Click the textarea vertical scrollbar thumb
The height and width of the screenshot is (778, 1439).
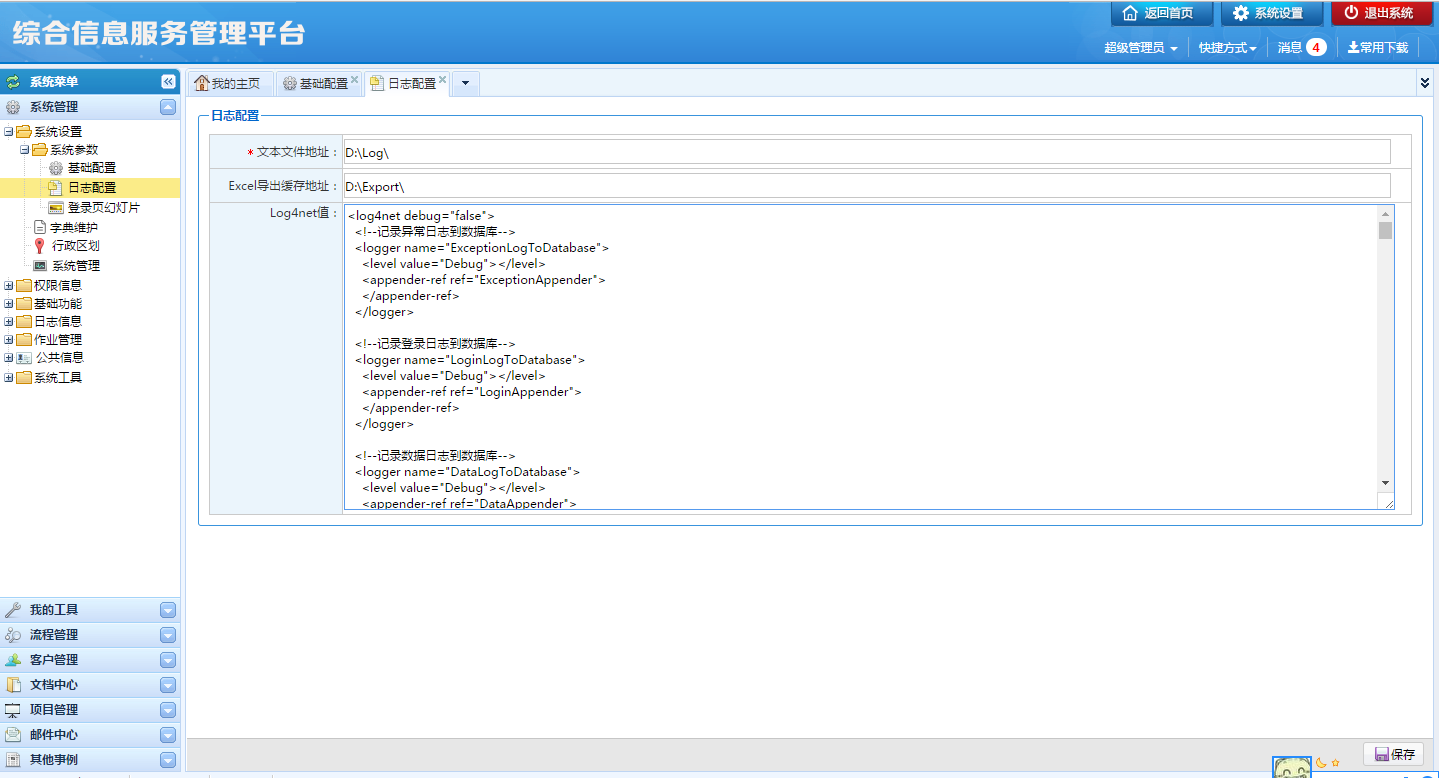[x=1385, y=230]
